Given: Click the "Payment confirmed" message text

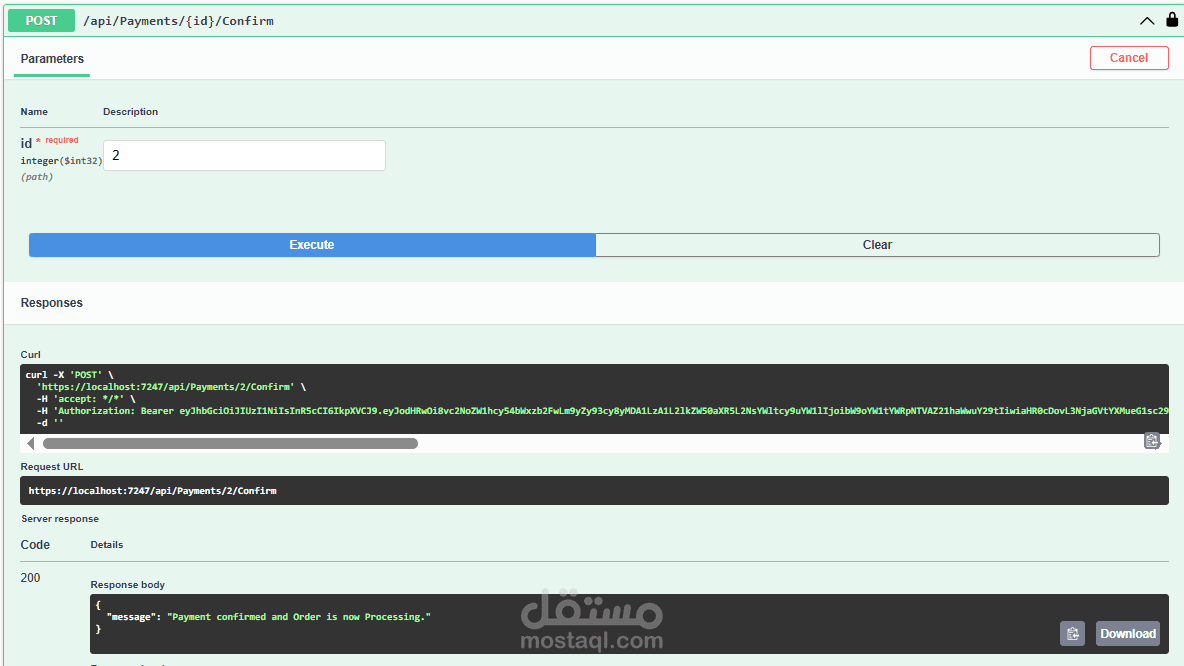Looking at the screenshot, I should tap(299, 617).
